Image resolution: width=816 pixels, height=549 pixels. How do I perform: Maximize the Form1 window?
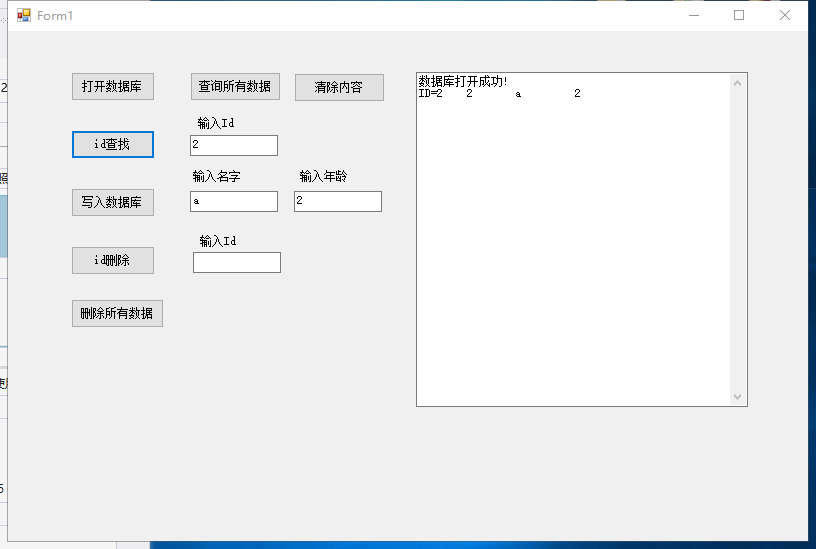click(x=739, y=15)
